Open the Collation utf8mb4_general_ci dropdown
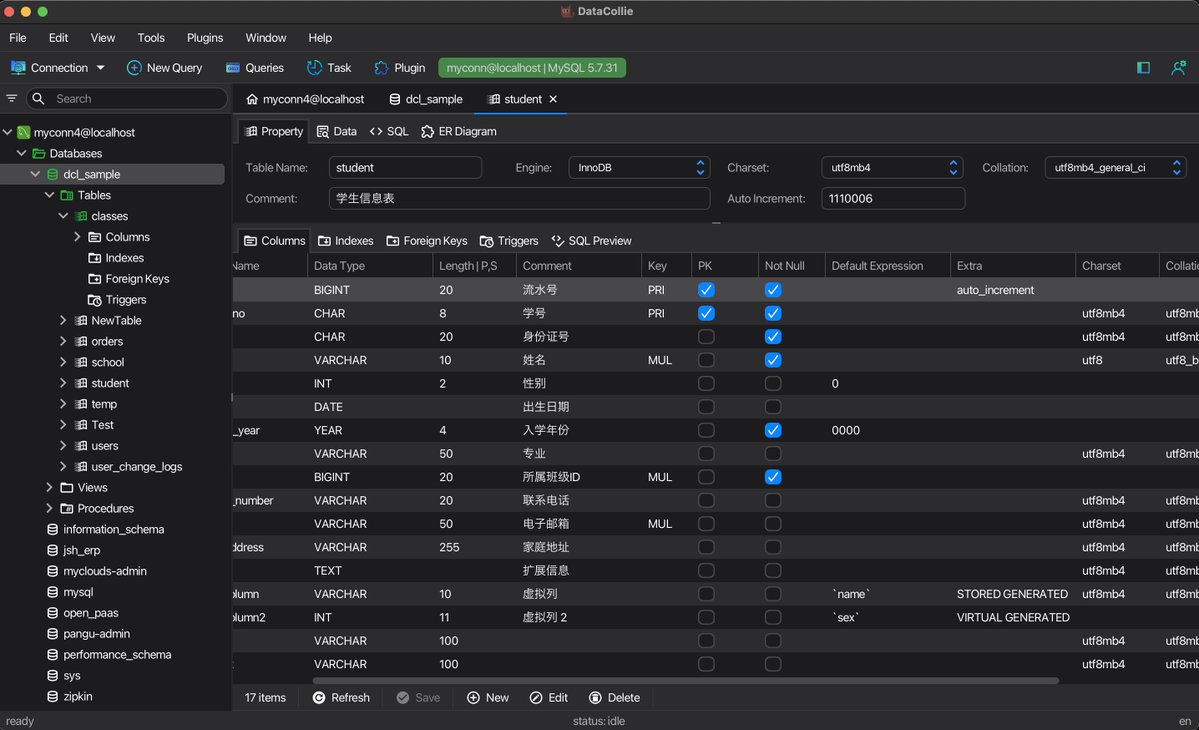The image size is (1199, 730). [1115, 167]
